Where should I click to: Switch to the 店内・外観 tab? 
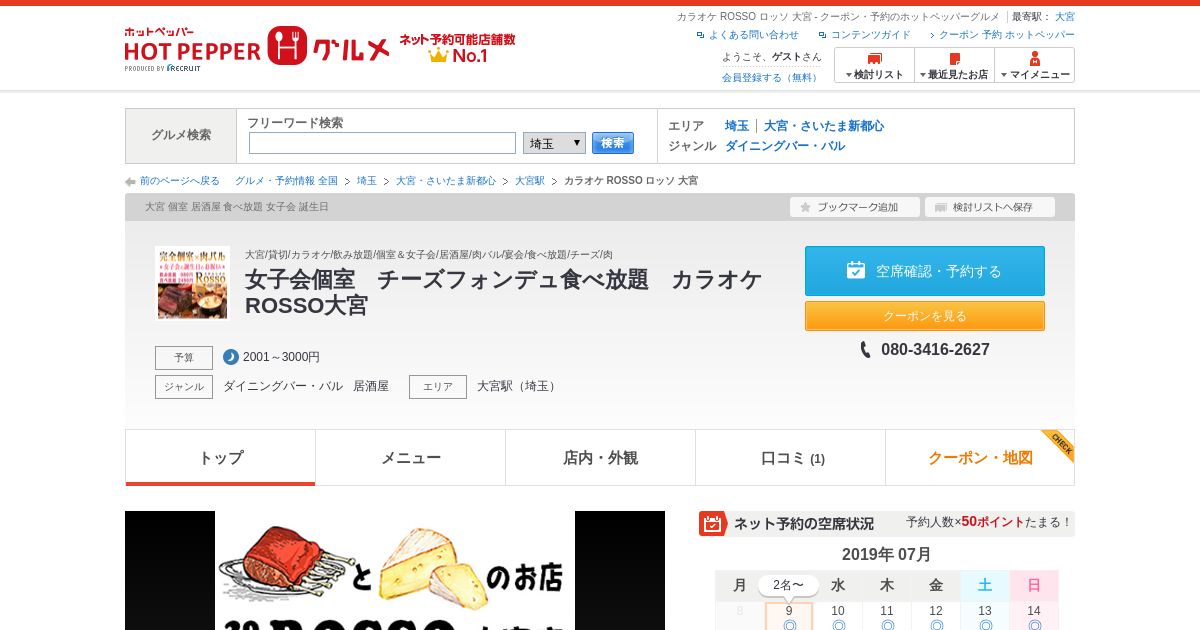(600, 458)
